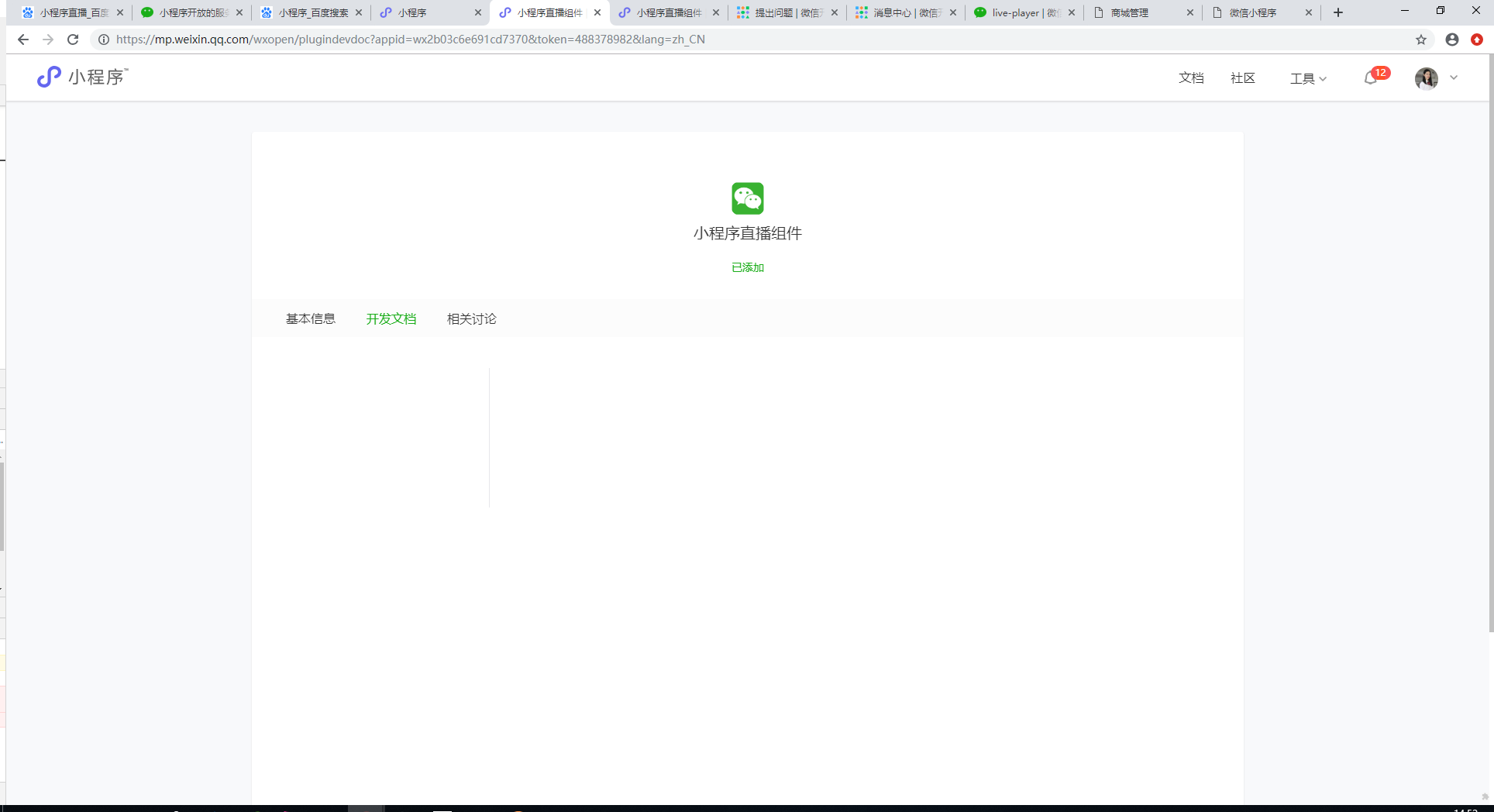Click the green 已添加 status text

748,267
